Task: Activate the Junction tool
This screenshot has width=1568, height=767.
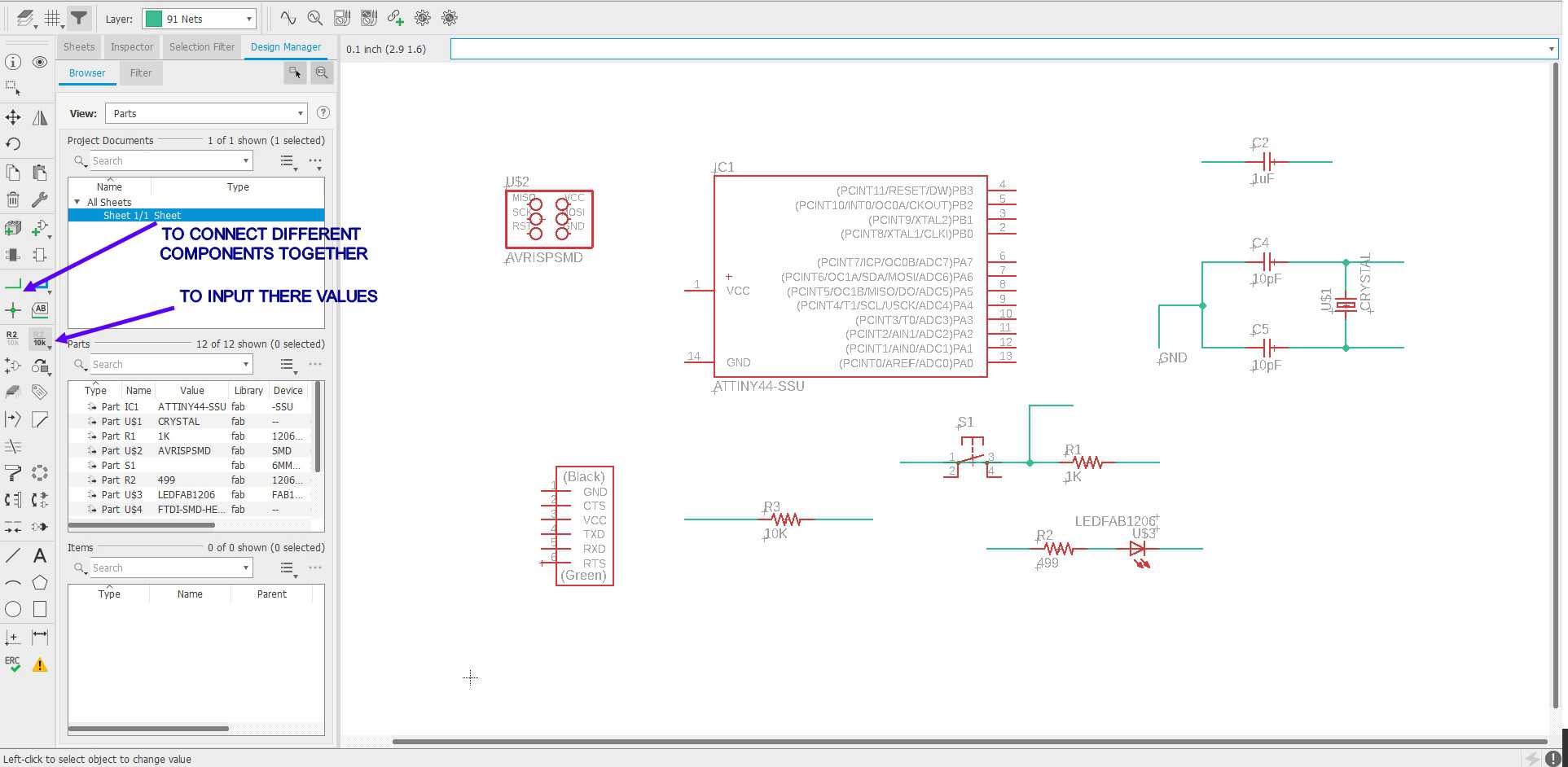Action: pos(12,310)
